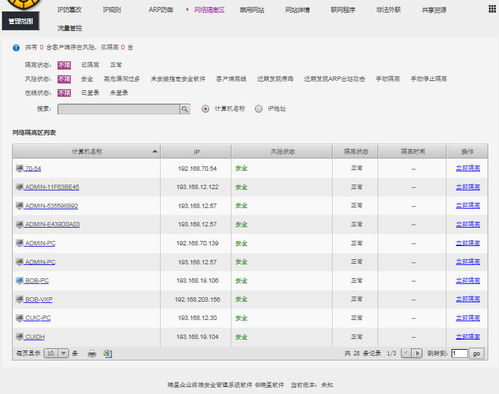Open the 流量管控 tab

[x=70, y=28]
